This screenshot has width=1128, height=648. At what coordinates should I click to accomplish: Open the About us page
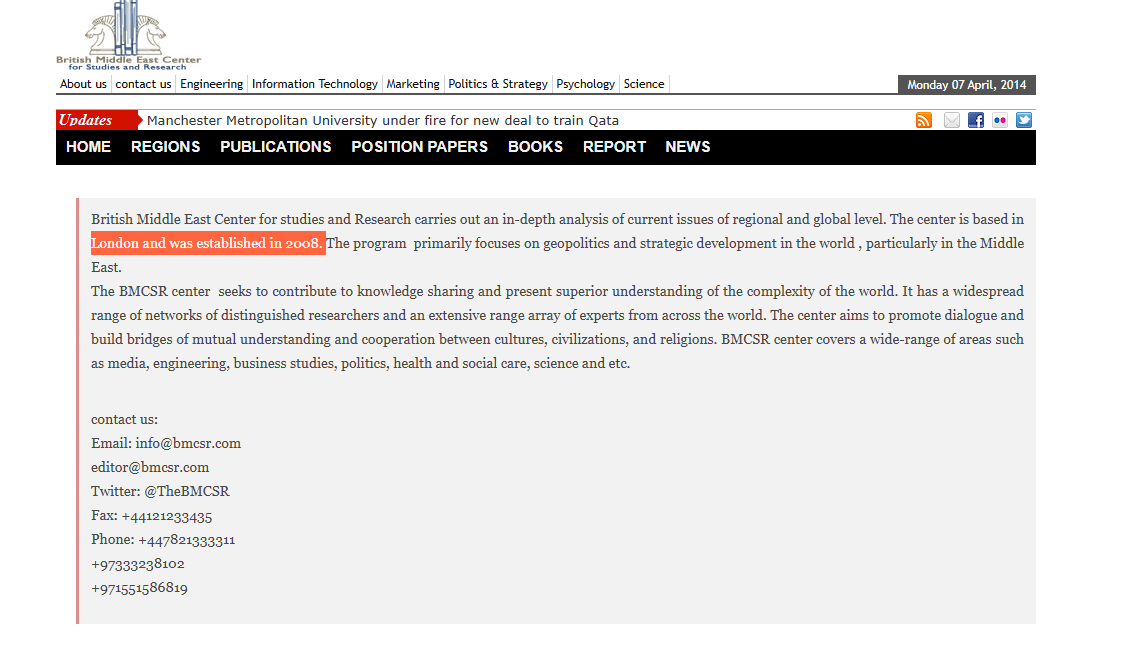(x=83, y=84)
